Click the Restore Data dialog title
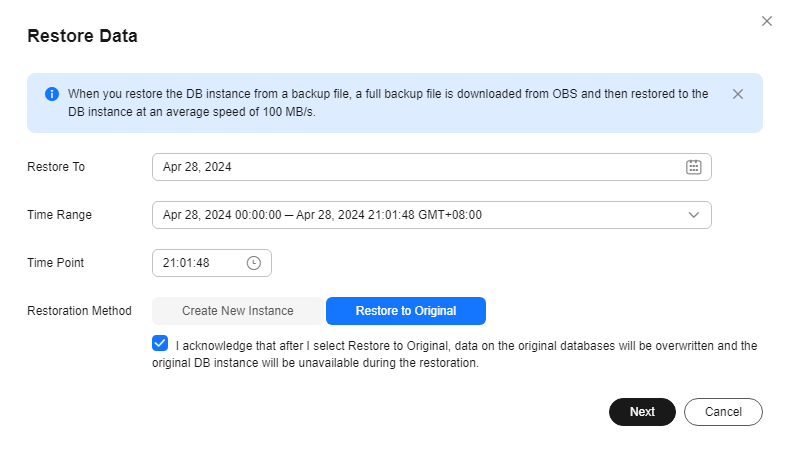 (82, 36)
